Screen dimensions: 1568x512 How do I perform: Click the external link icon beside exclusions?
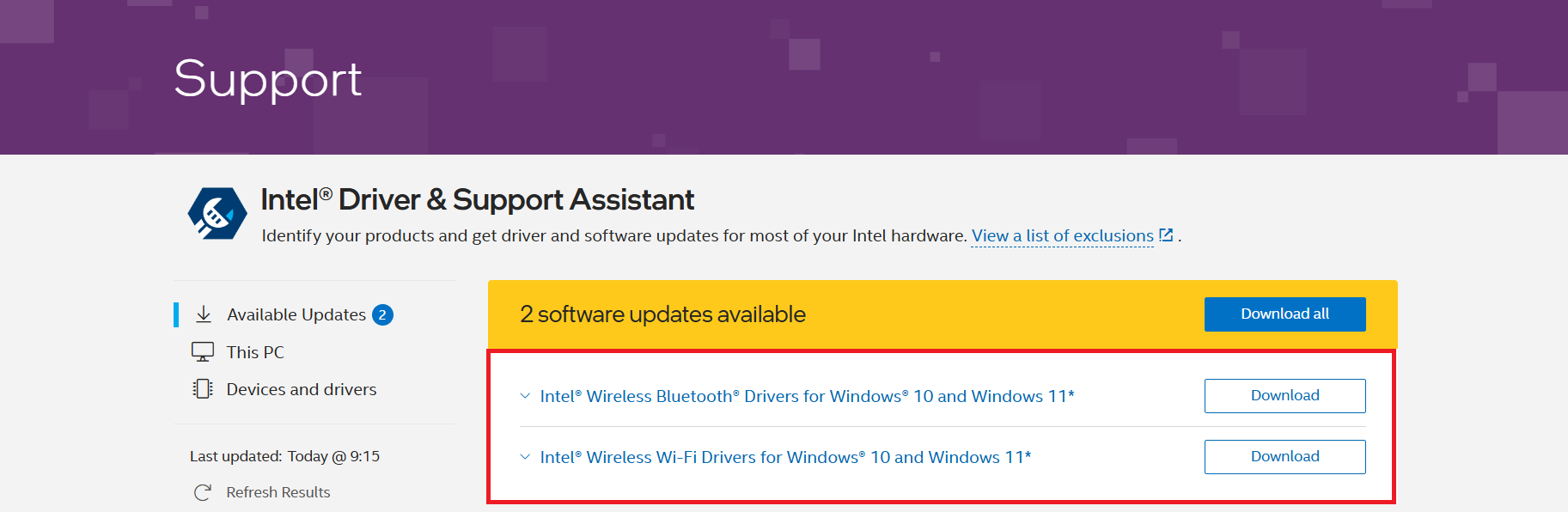(x=1166, y=235)
